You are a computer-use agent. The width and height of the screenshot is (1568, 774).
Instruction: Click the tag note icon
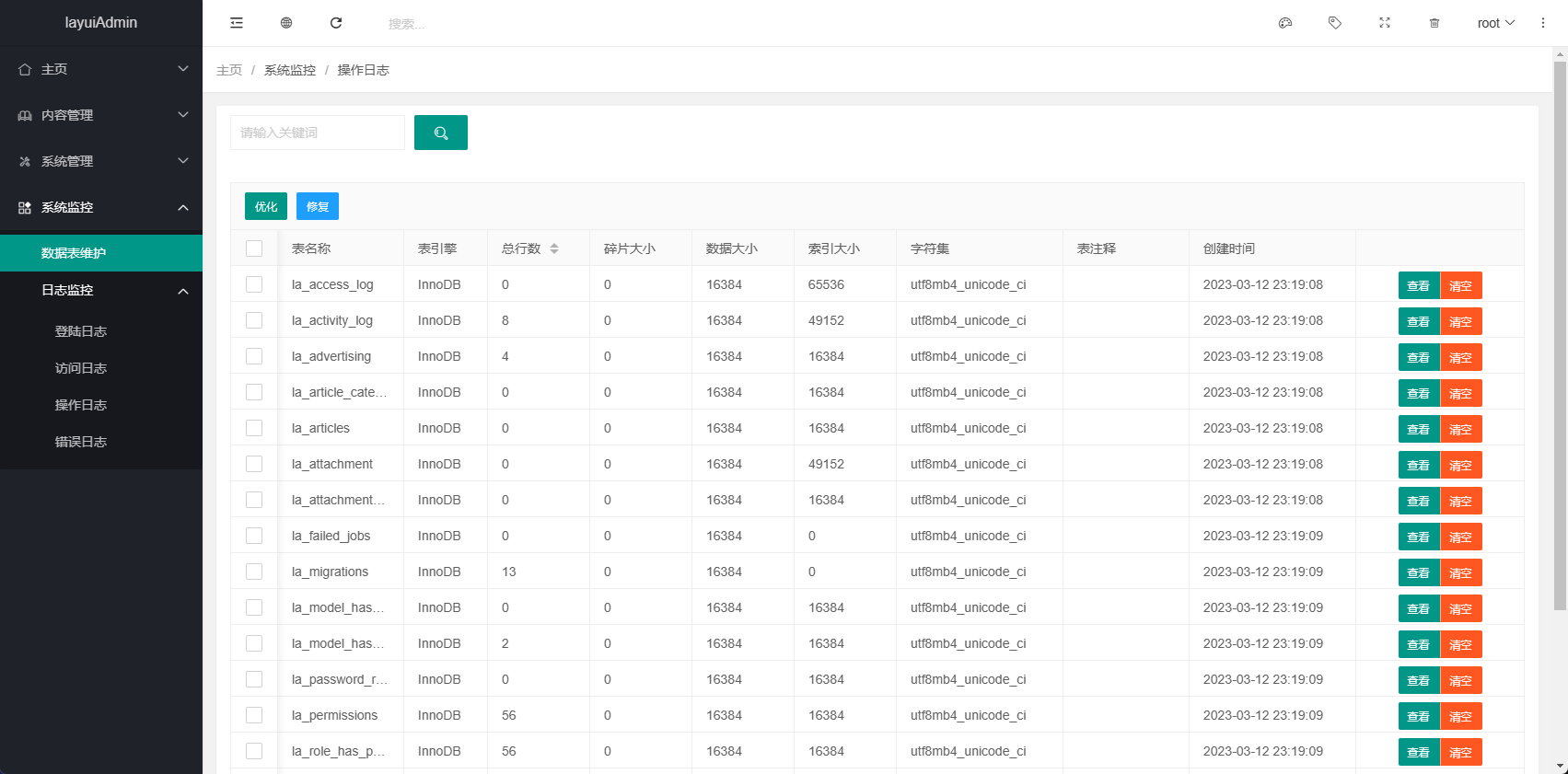[x=1335, y=23]
